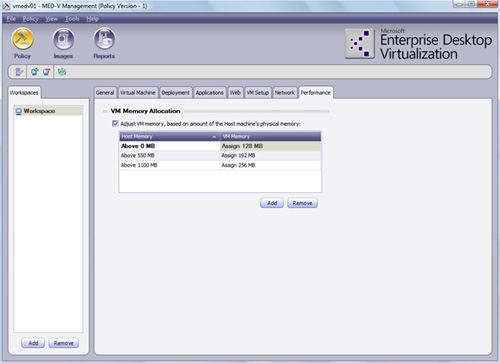Sort by Host Memory column arrow
Viewport: 500px width, 363px height.
click(x=214, y=137)
